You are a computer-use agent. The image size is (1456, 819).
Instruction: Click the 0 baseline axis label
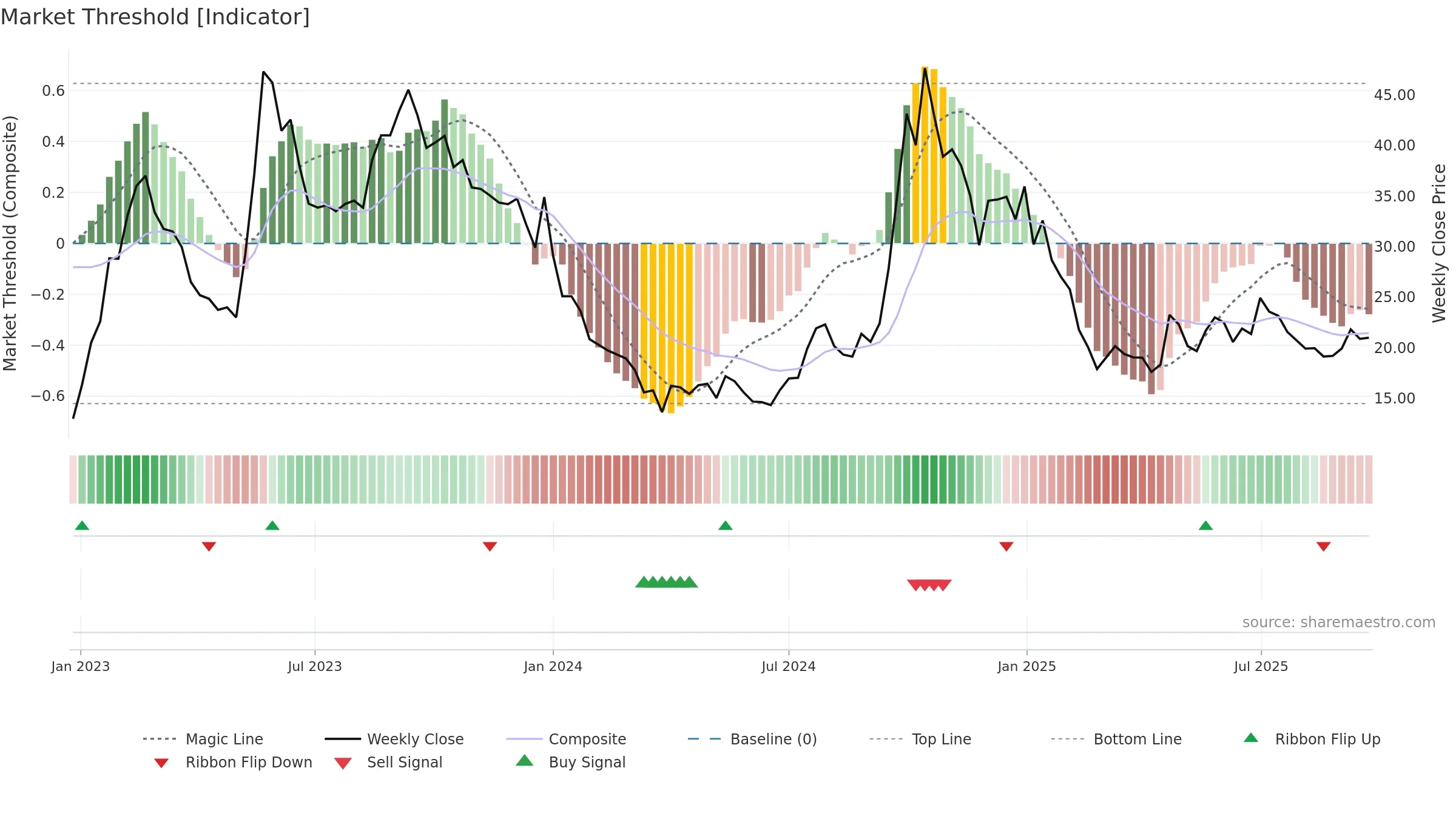pos(60,244)
